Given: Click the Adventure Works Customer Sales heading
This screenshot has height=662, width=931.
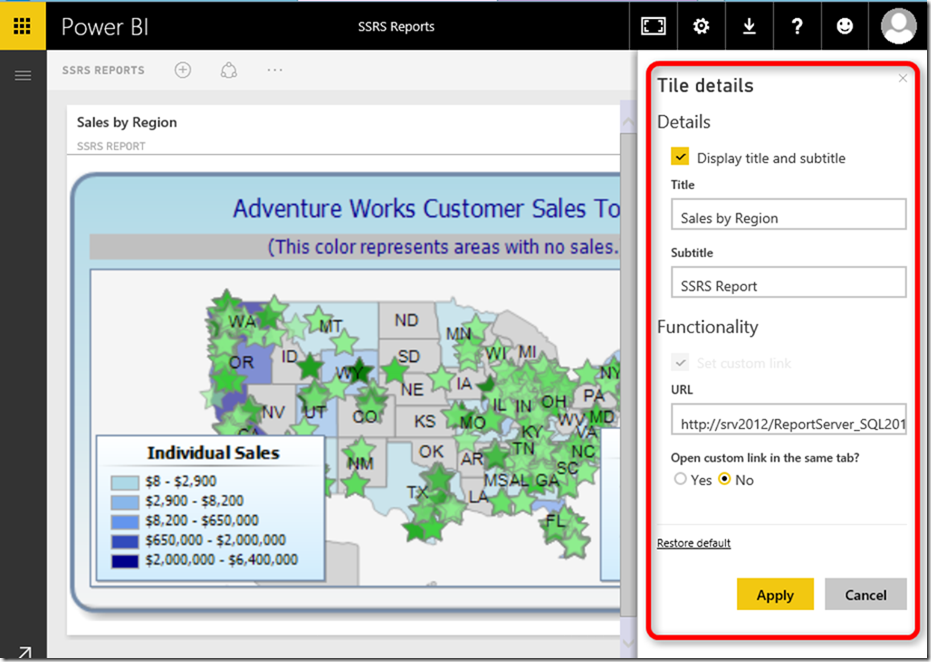Looking at the screenshot, I should [x=426, y=208].
